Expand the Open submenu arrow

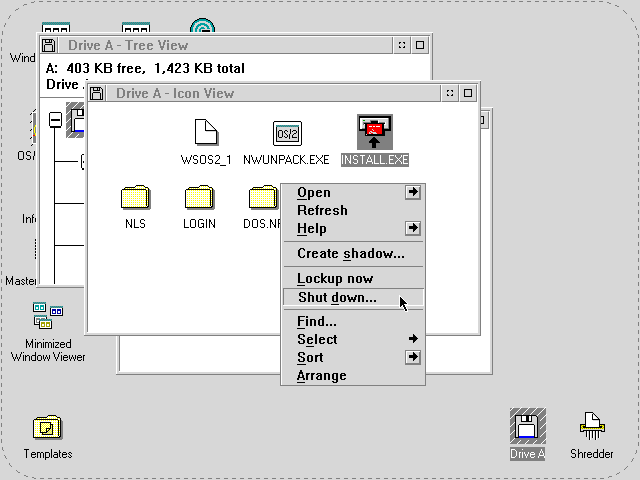413,192
